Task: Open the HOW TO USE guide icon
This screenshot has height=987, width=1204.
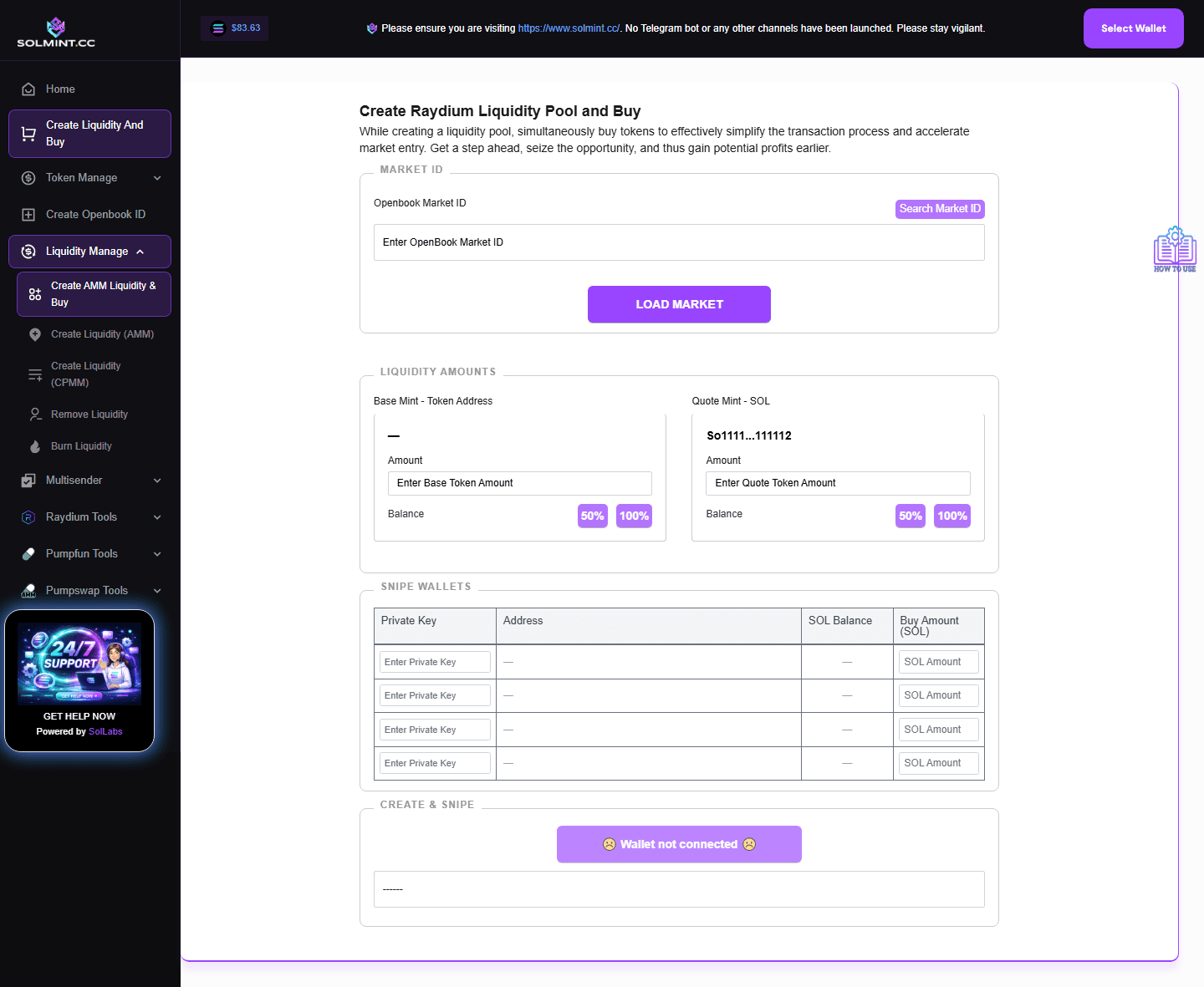Action: pos(1174,248)
